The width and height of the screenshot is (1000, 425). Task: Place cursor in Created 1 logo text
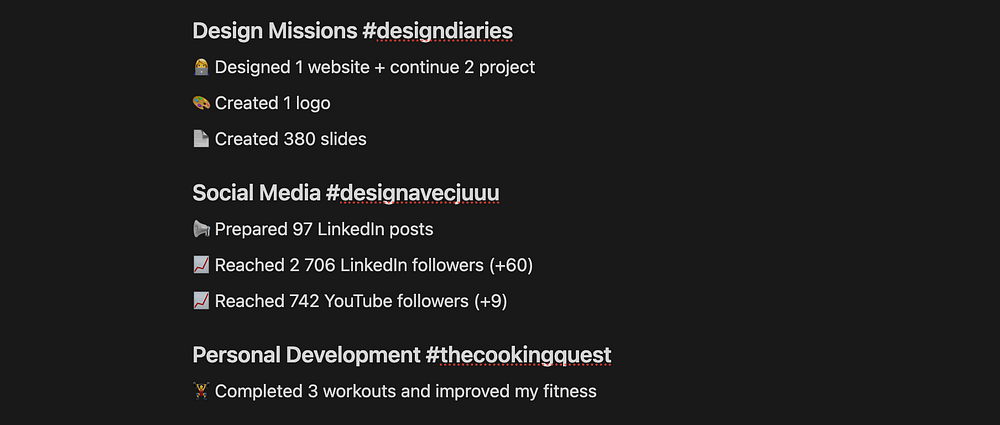[x=272, y=103]
